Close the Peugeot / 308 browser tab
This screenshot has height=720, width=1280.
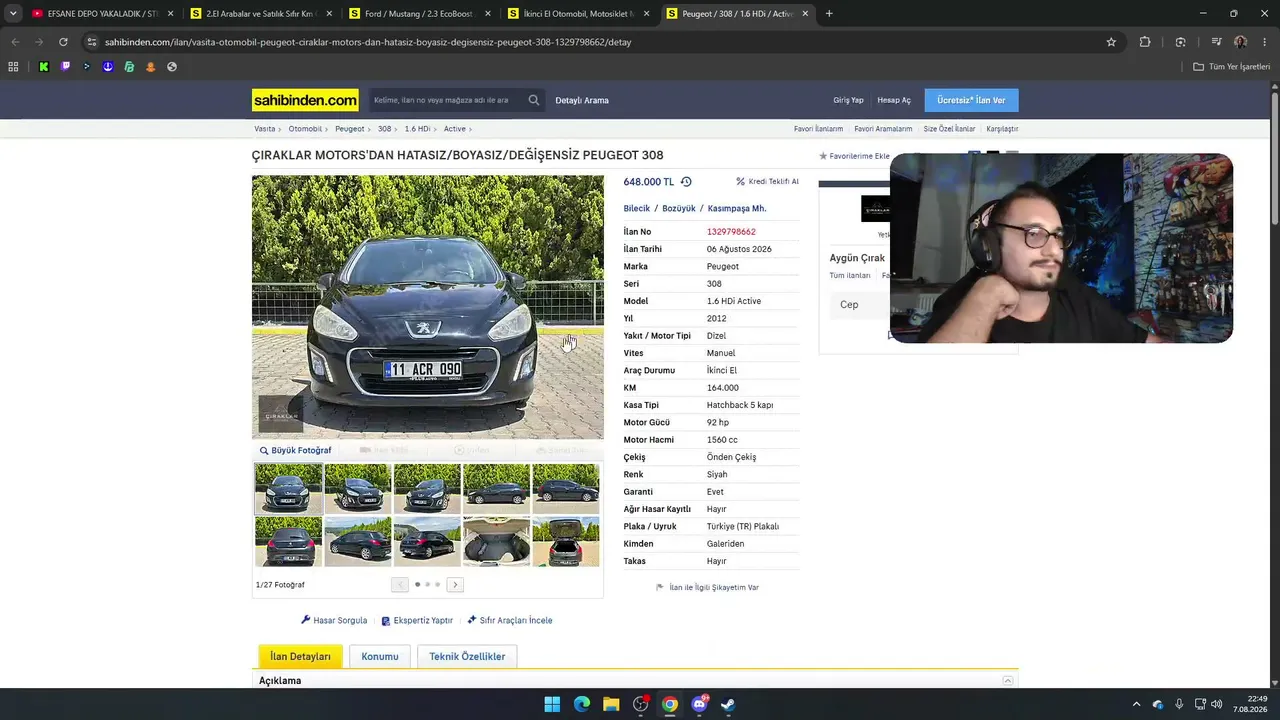(804, 14)
